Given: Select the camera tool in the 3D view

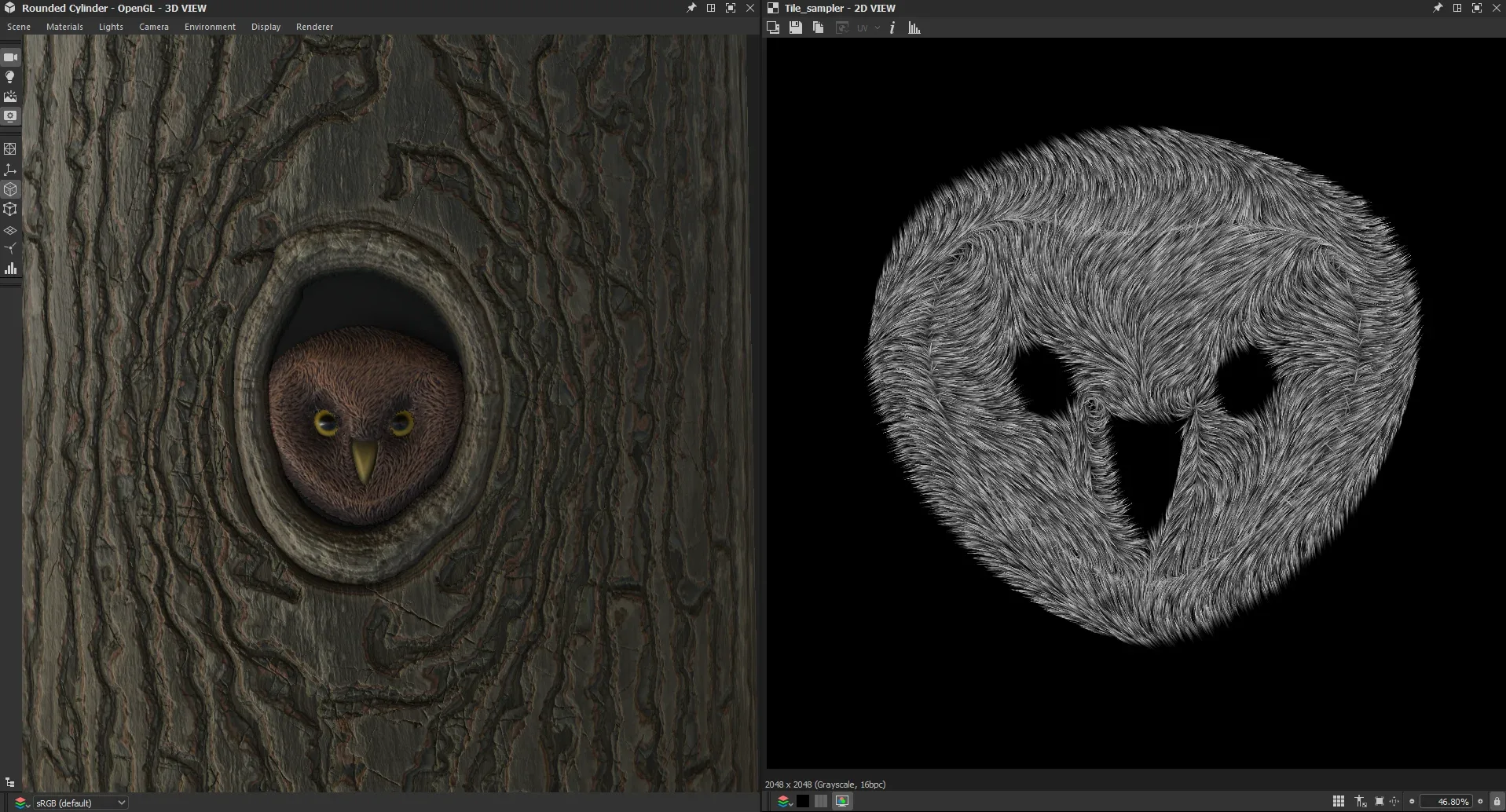Looking at the screenshot, I should (10, 57).
